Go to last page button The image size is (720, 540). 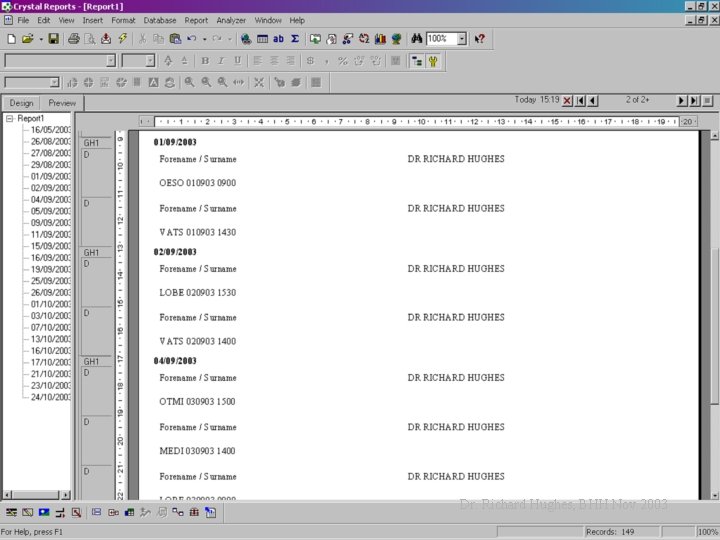[x=695, y=101]
